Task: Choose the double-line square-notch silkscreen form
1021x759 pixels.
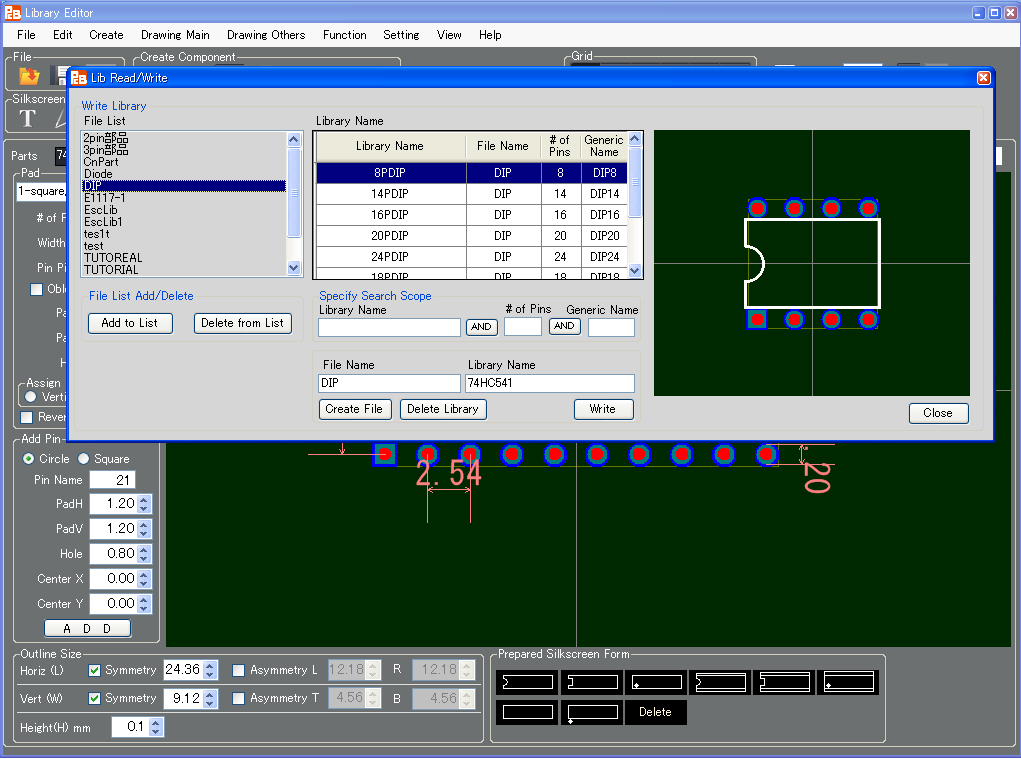Action: 784,682
